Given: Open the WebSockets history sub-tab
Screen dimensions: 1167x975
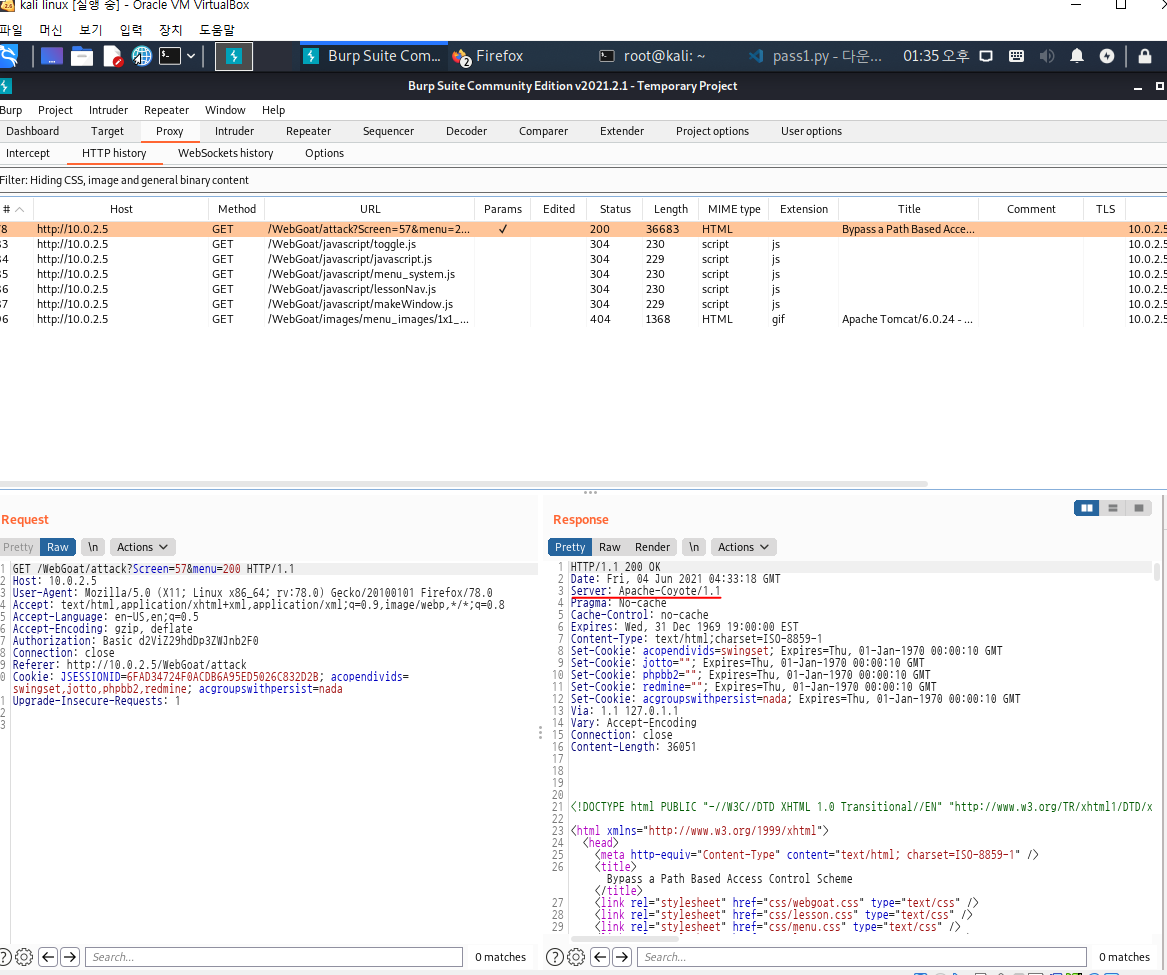Looking at the screenshot, I should tap(226, 153).
